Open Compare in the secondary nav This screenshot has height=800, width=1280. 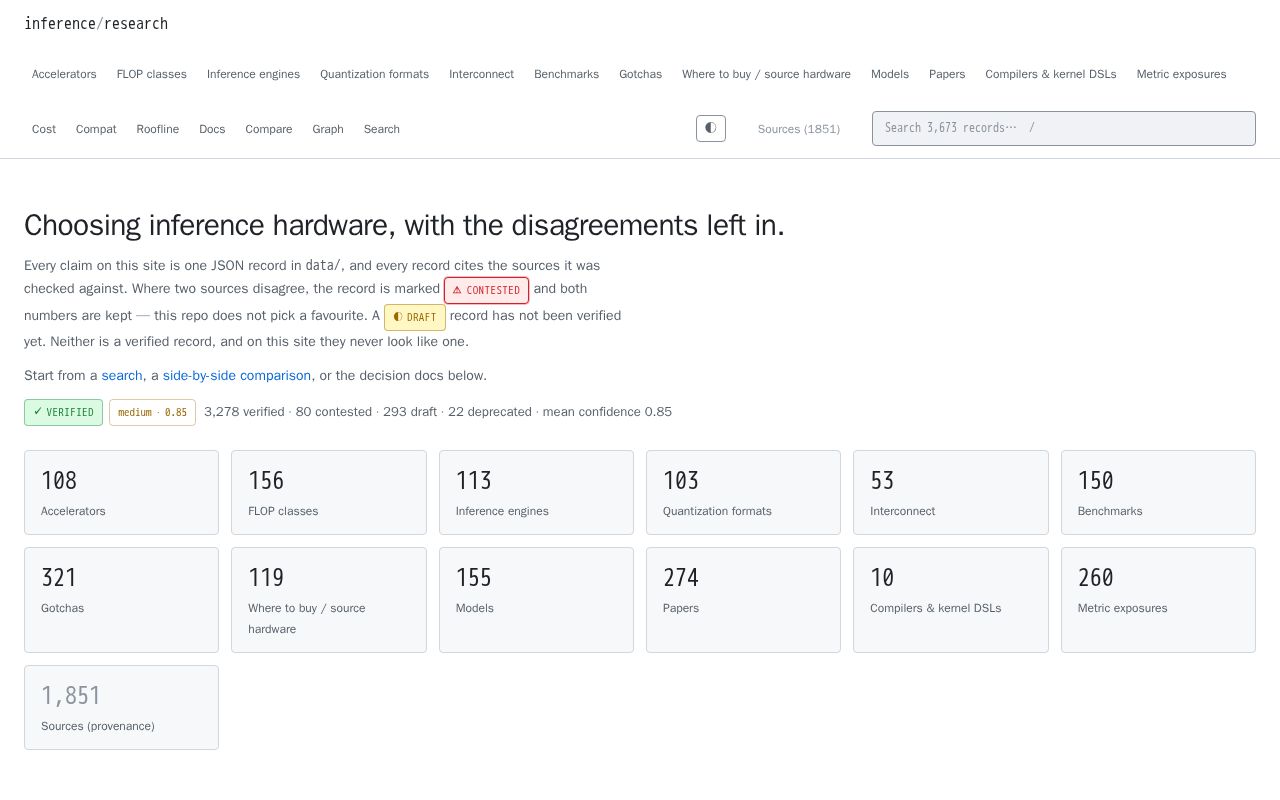269,129
